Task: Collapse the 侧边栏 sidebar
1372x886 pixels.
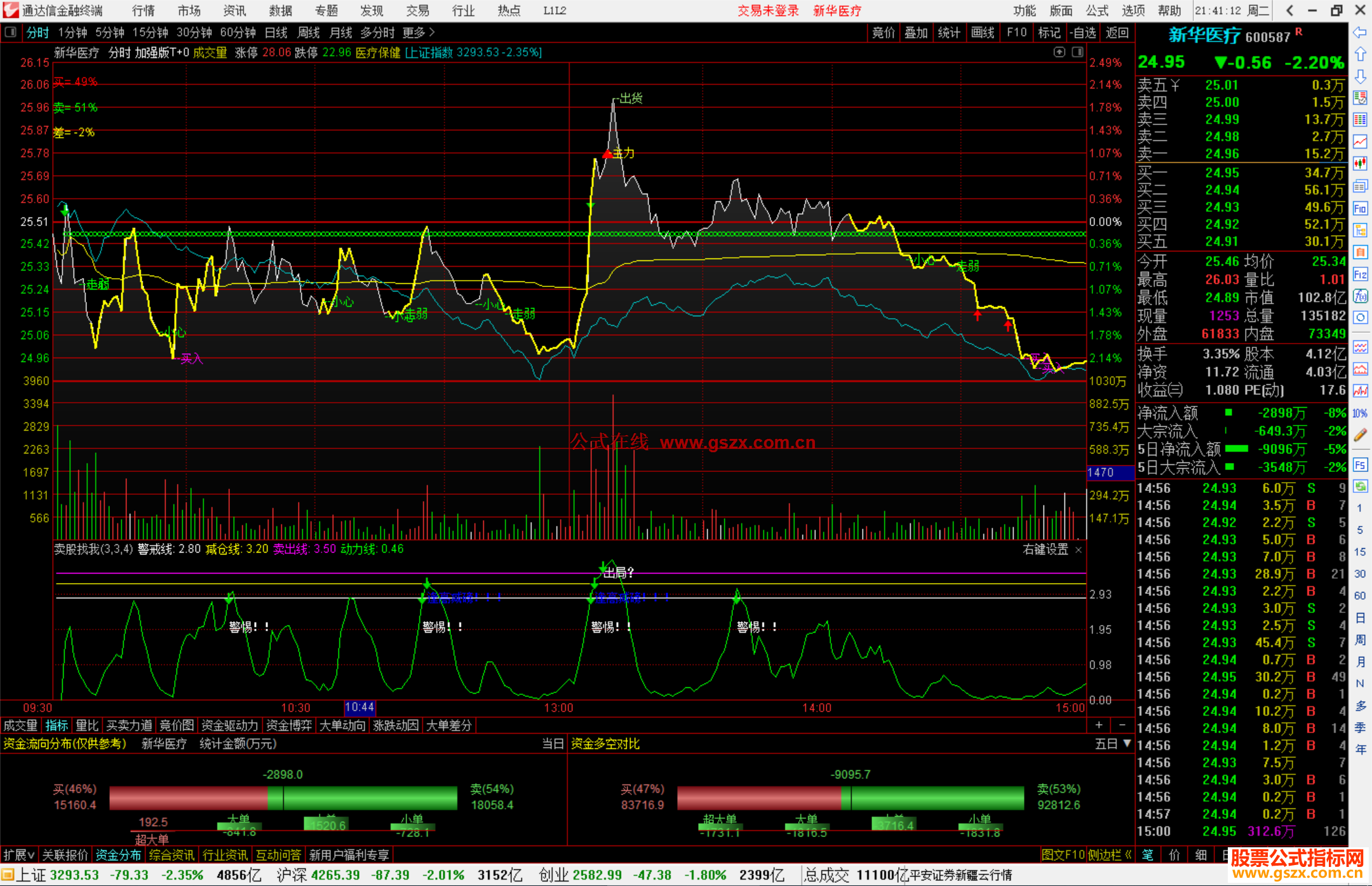Action: [1110, 855]
